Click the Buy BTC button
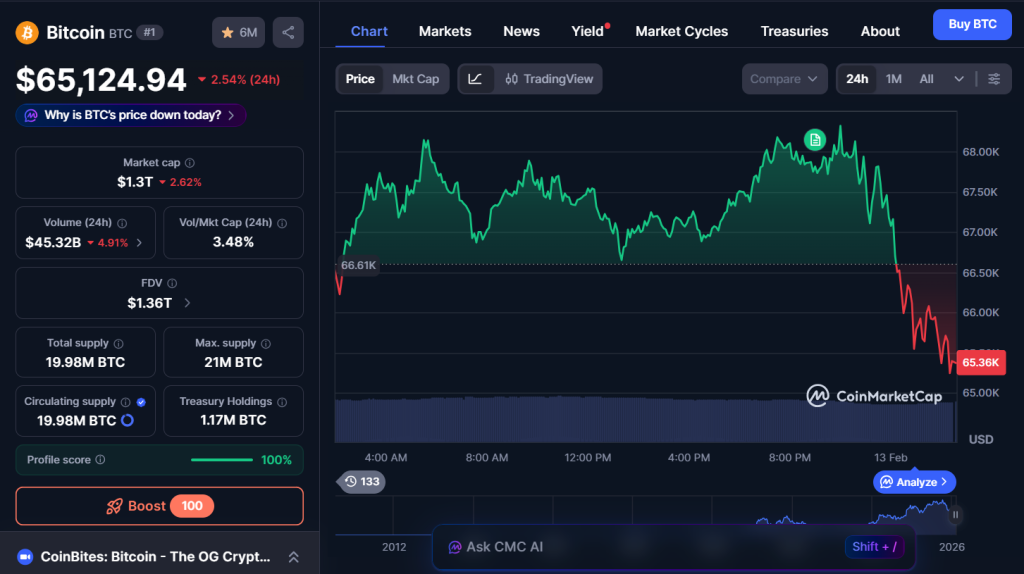 tap(971, 25)
